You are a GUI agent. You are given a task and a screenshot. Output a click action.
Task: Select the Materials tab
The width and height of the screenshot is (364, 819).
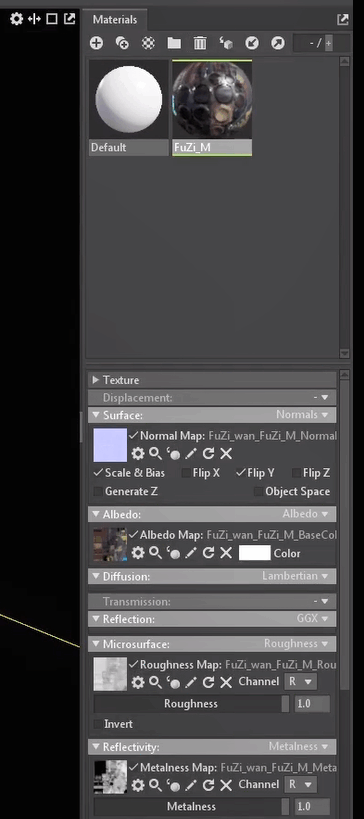115,20
